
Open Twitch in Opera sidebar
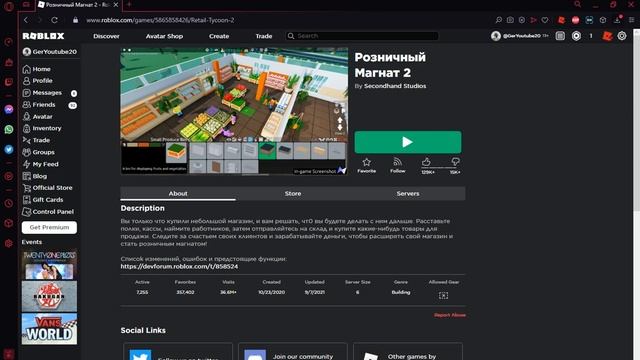pyautogui.click(x=9, y=82)
